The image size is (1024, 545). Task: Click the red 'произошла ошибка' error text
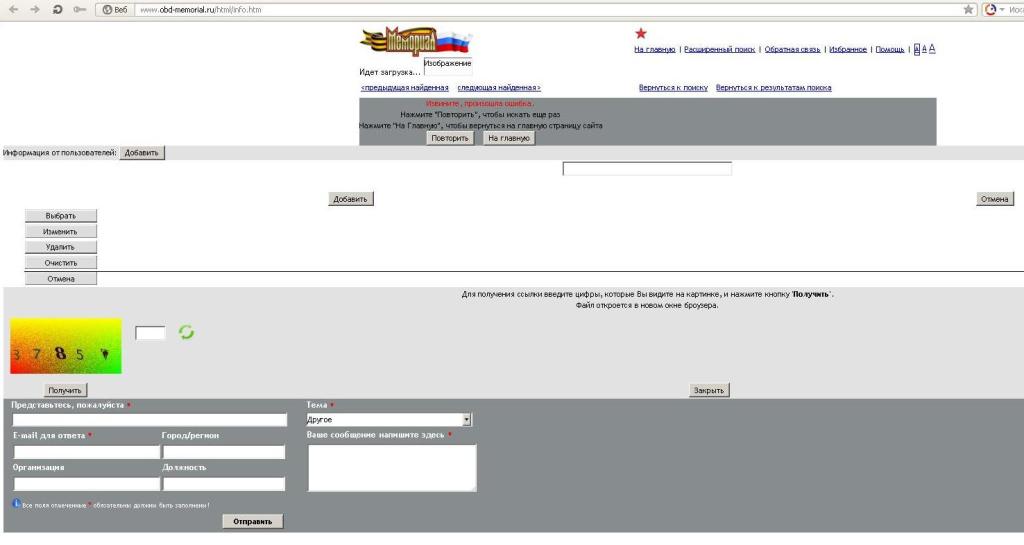480,103
